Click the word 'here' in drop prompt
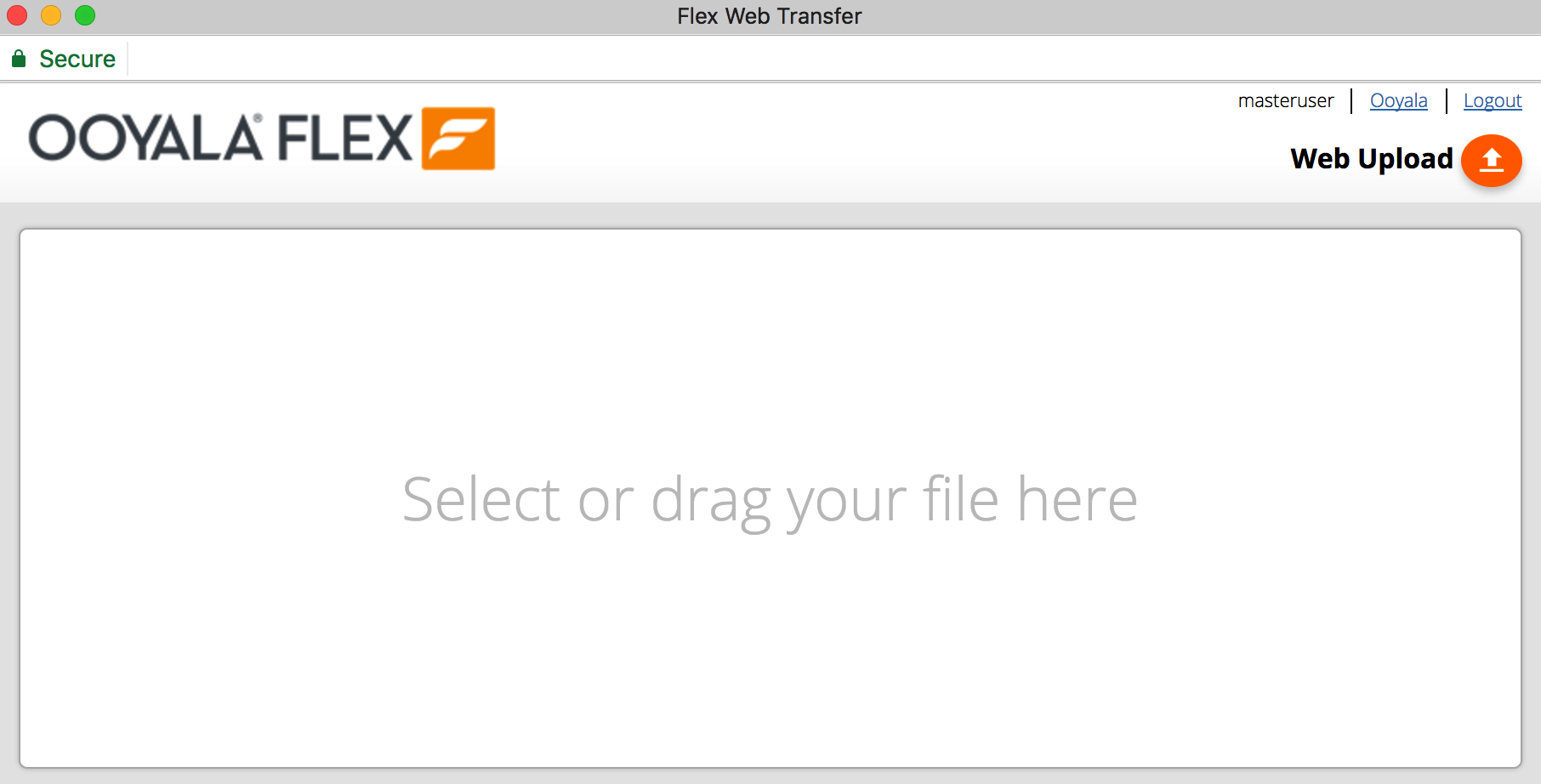1541x784 pixels. pyautogui.click(x=1078, y=499)
